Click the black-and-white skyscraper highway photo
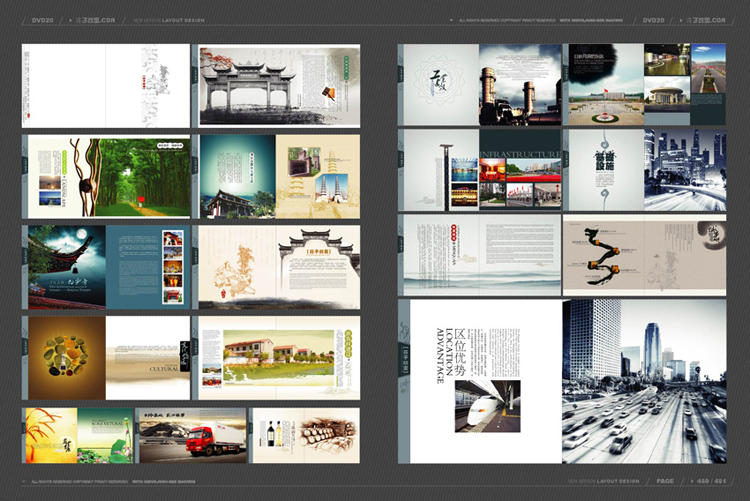This screenshot has width=750, height=501. click(644, 380)
